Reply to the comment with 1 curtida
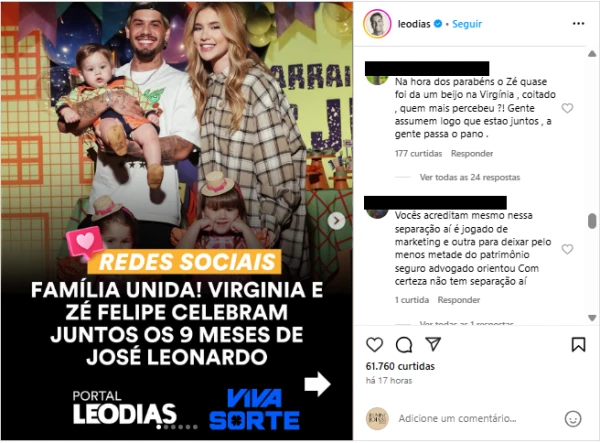This screenshot has height=443, width=600. click(459, 300)
